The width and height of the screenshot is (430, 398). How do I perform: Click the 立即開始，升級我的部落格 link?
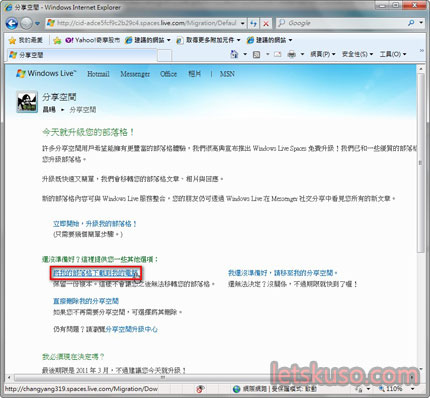click(x=95, y=224)
